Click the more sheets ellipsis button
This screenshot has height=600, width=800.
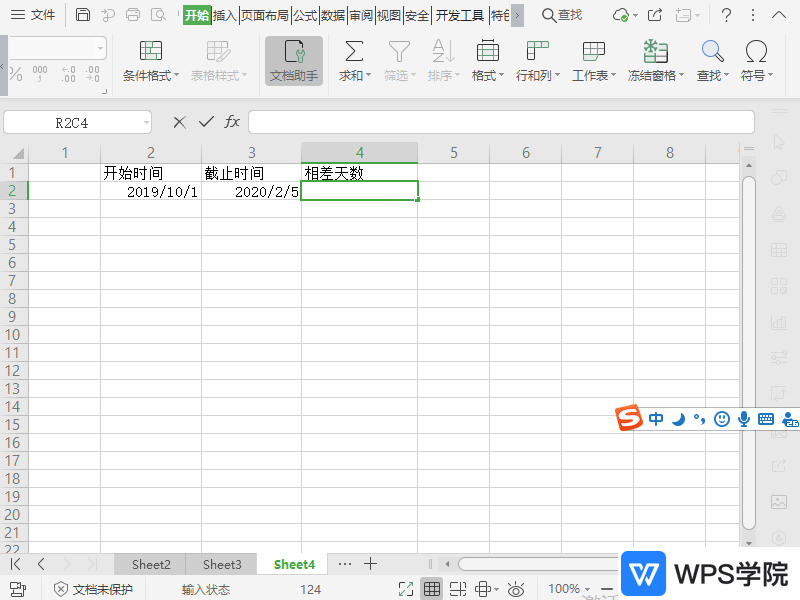(x=345, y=564)
